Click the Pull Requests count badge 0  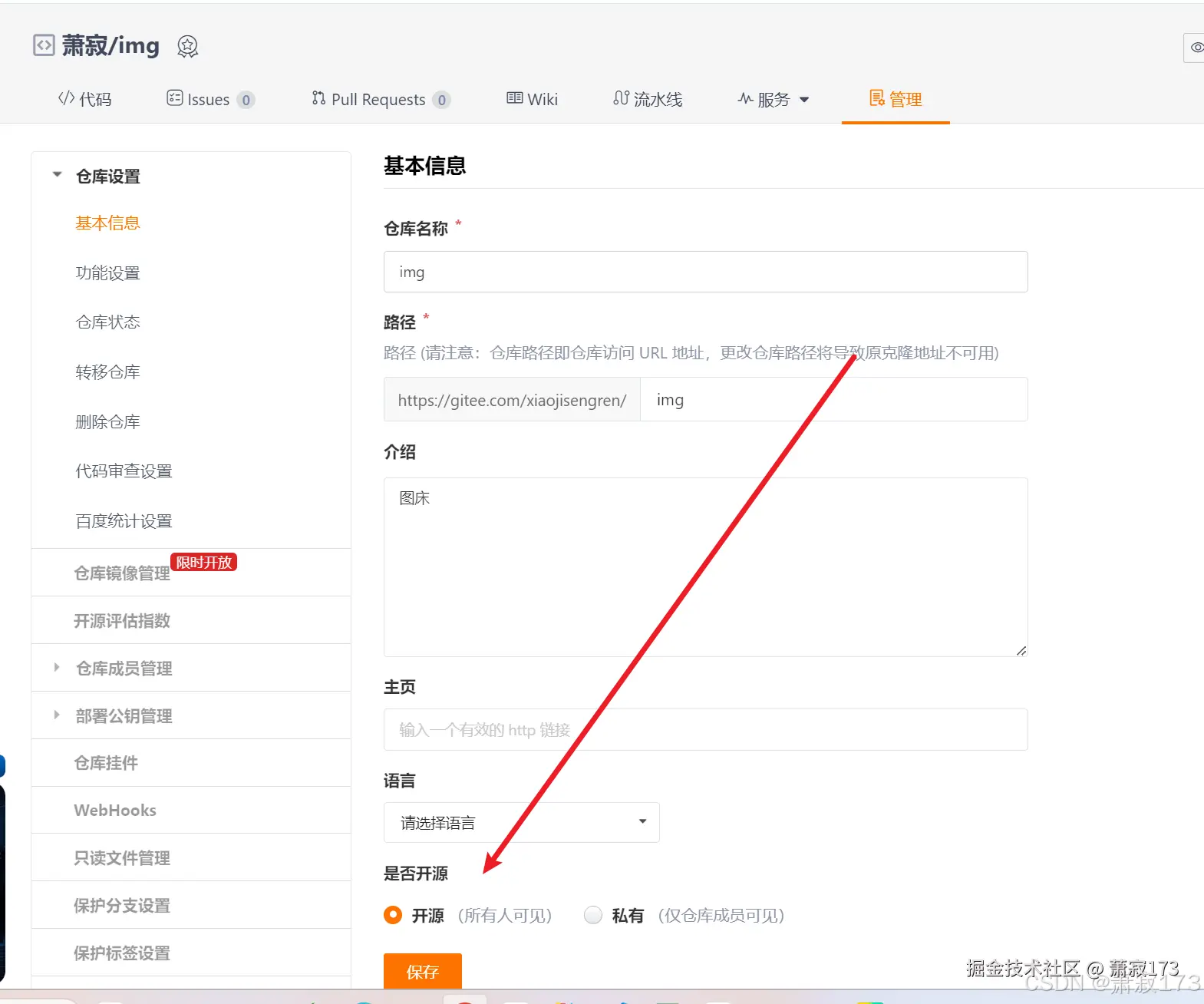(441, 100)
